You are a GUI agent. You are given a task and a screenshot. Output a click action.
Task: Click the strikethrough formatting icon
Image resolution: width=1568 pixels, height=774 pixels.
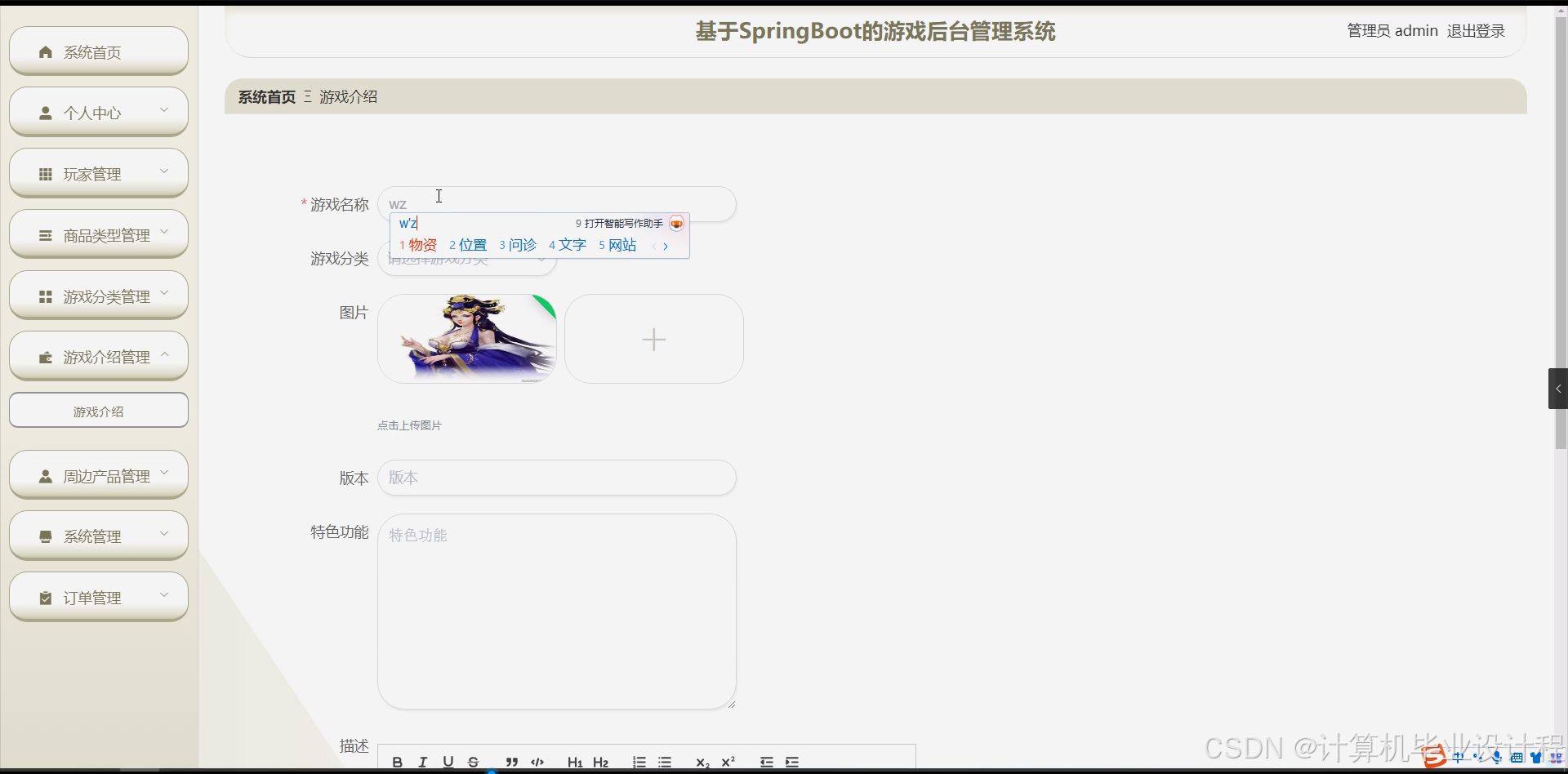474,761
